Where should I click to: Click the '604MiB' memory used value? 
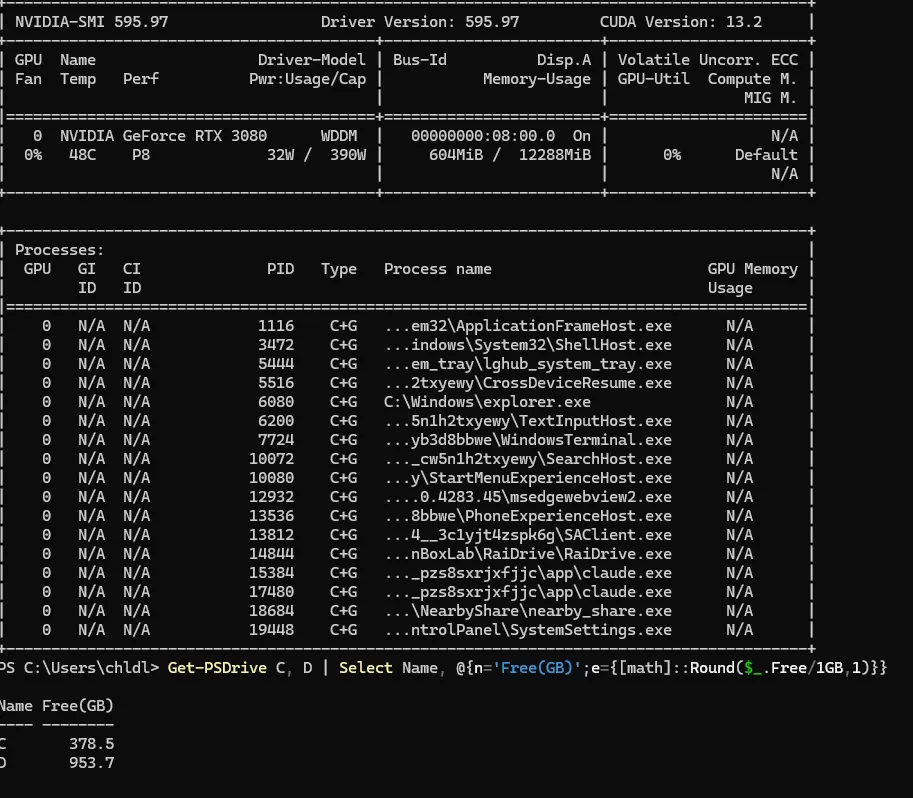[456, 155]
